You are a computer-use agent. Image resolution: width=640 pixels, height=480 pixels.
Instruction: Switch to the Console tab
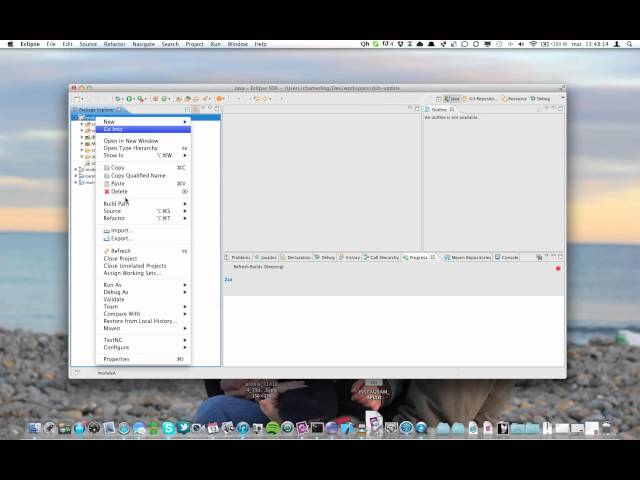(x=507, y=258)
